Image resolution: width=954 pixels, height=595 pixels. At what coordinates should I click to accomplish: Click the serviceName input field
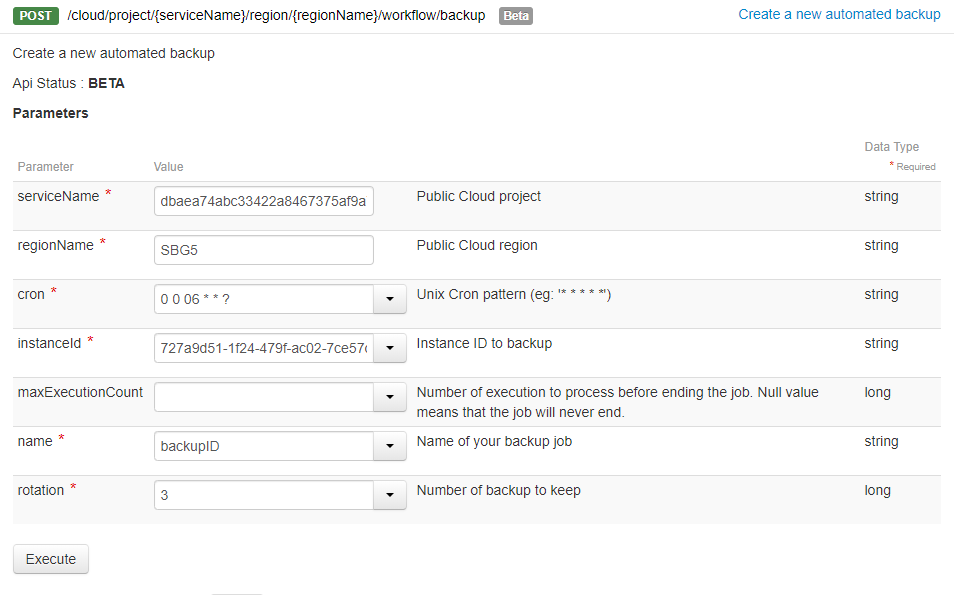click(x=264, y=201)
